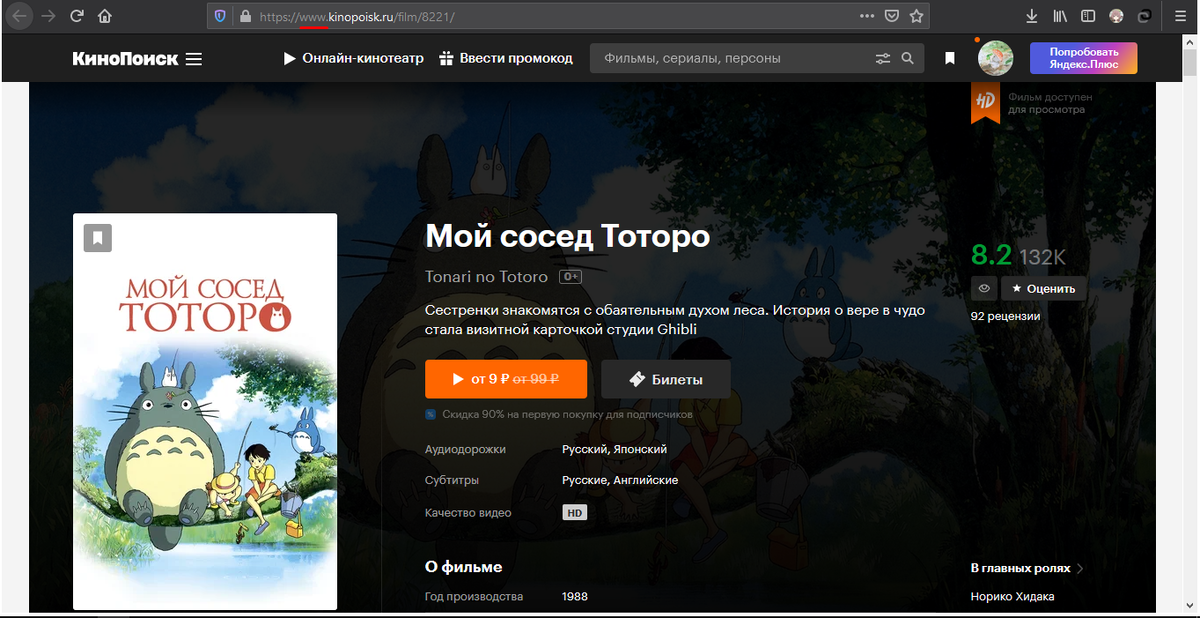Open the tracking protection shield icon
This screenshot has width=1200, height=618.
click(x=221, y=16)
